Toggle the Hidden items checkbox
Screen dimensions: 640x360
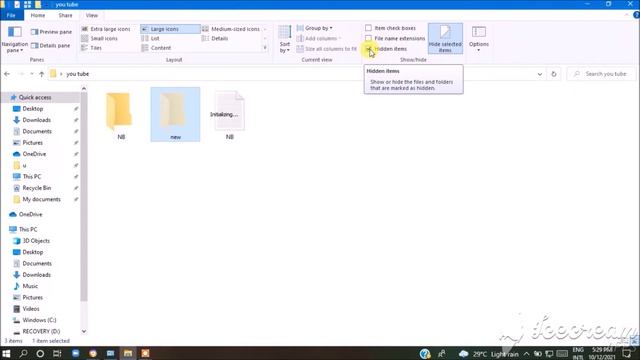pyautogui.click(x=369, y=49)
